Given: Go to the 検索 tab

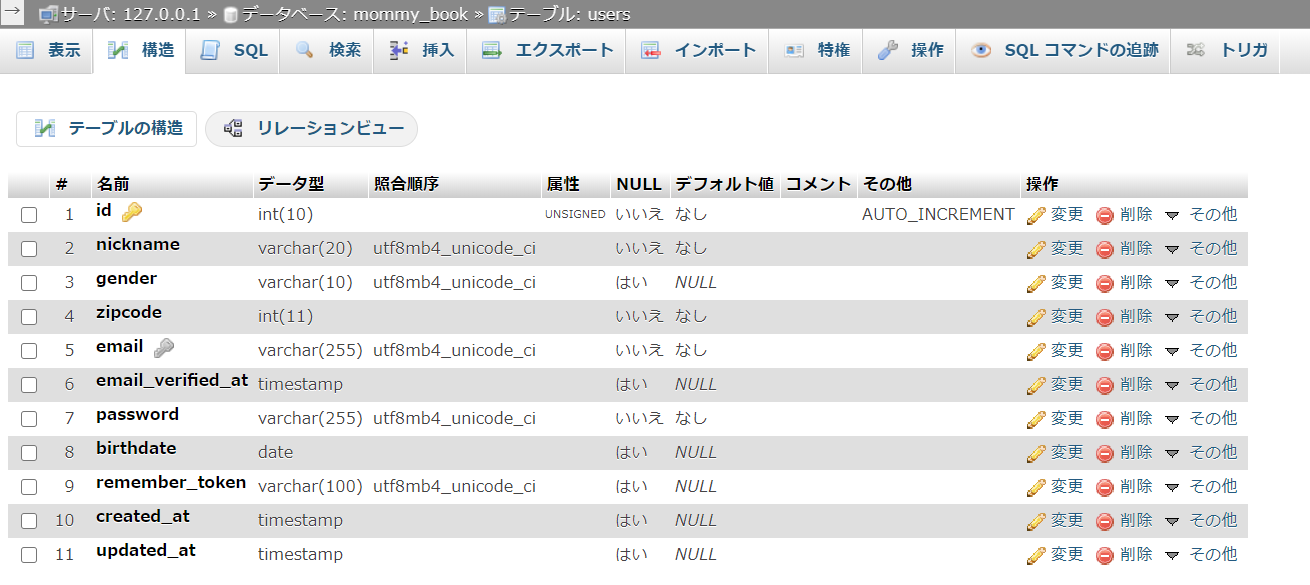Looking at the screenshot, I should [x=327, y=50].
